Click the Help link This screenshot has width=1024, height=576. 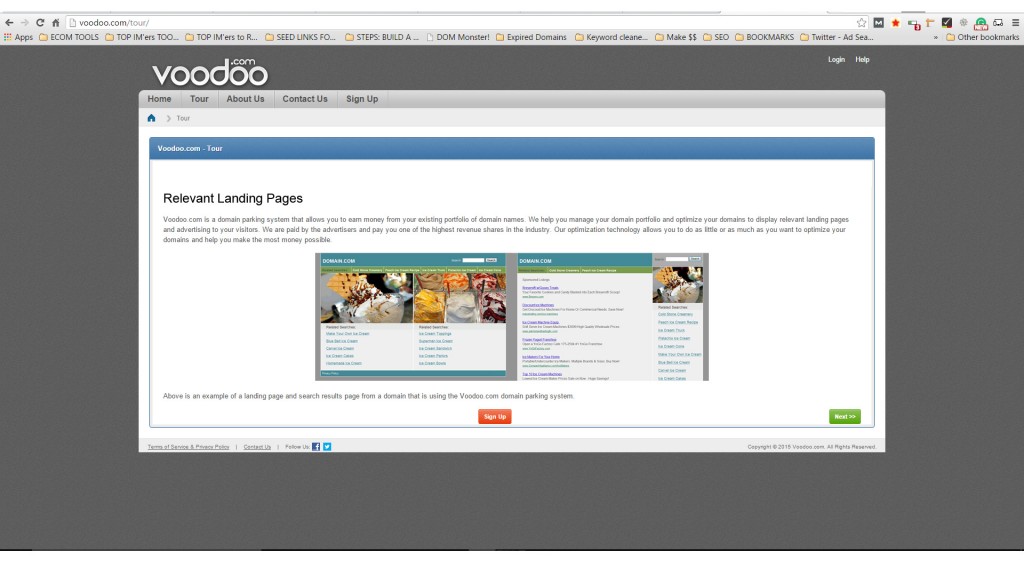pos(862,59)
